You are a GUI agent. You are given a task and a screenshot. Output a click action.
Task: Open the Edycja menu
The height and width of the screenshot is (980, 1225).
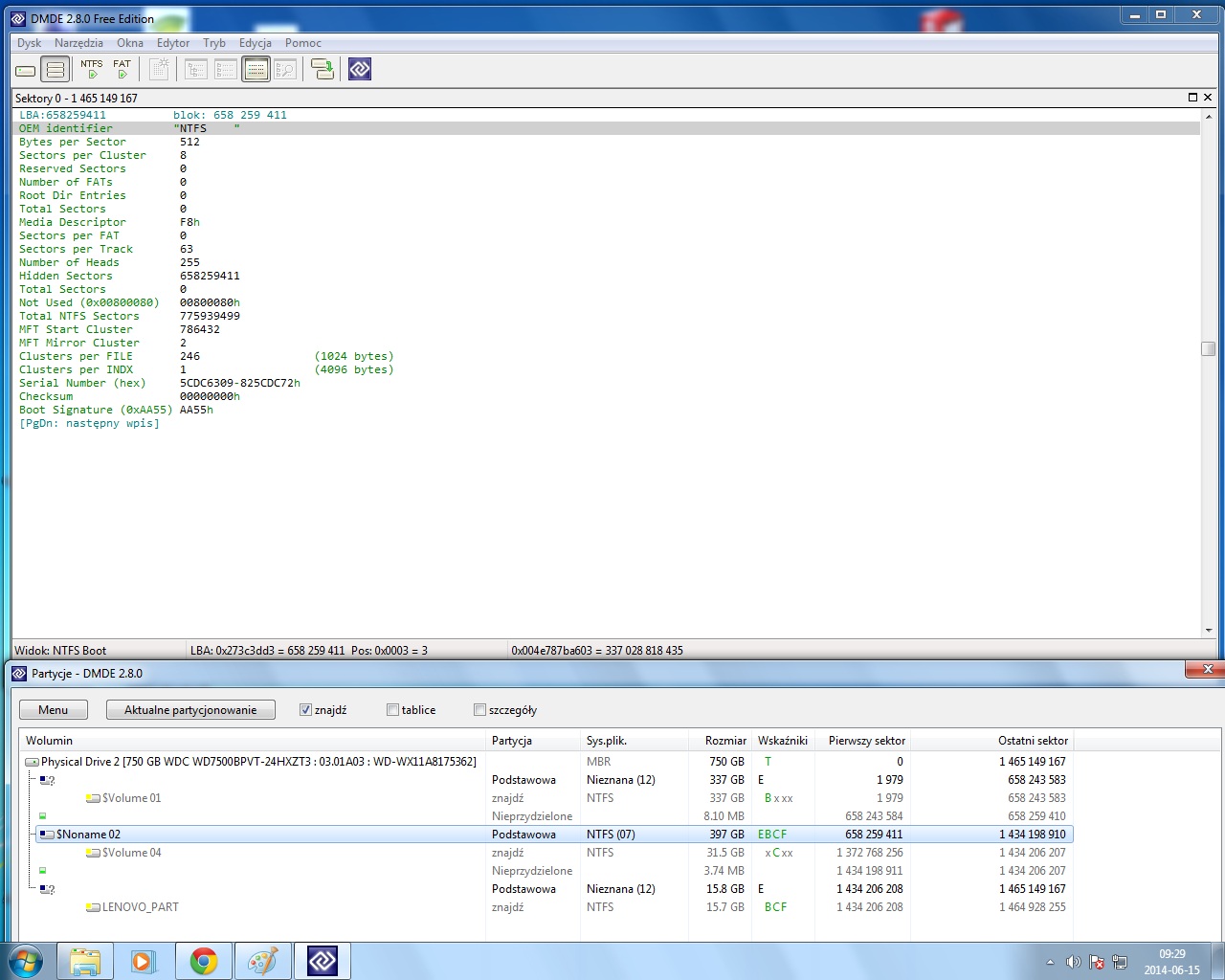tap(256, 43)
